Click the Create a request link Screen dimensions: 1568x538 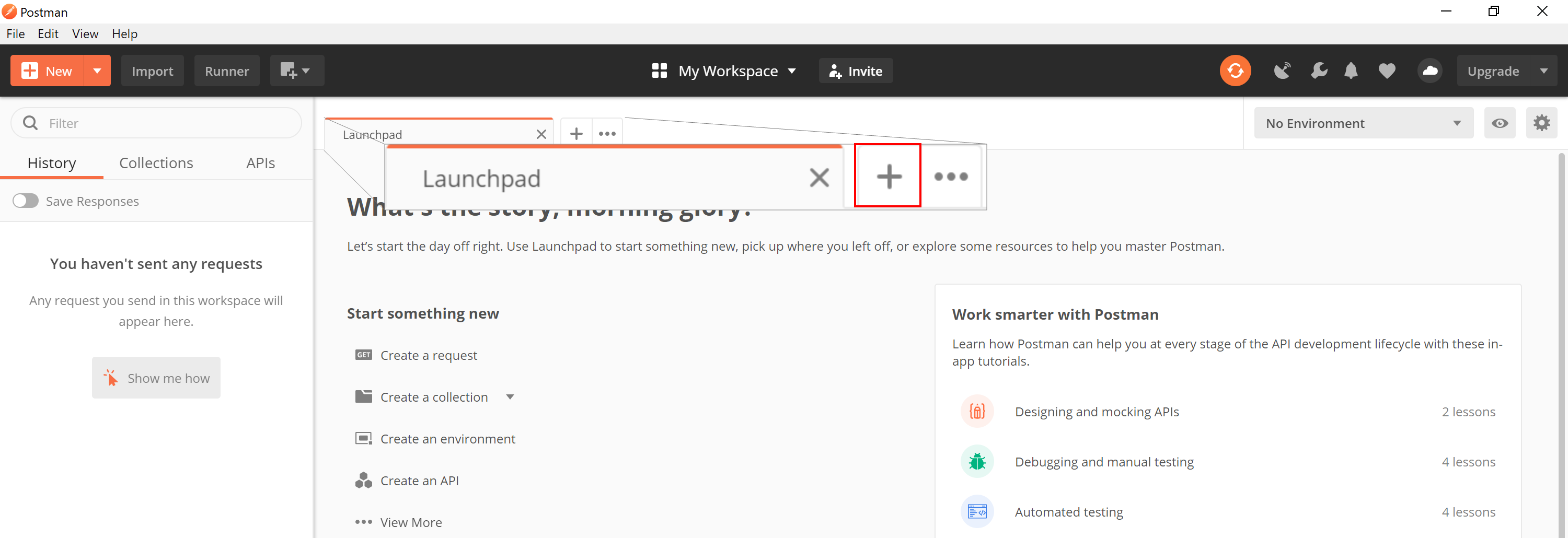[428, 355]
